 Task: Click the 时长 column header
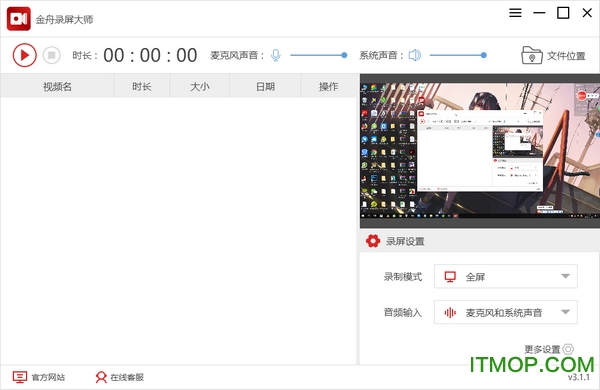tap(142, 87)
